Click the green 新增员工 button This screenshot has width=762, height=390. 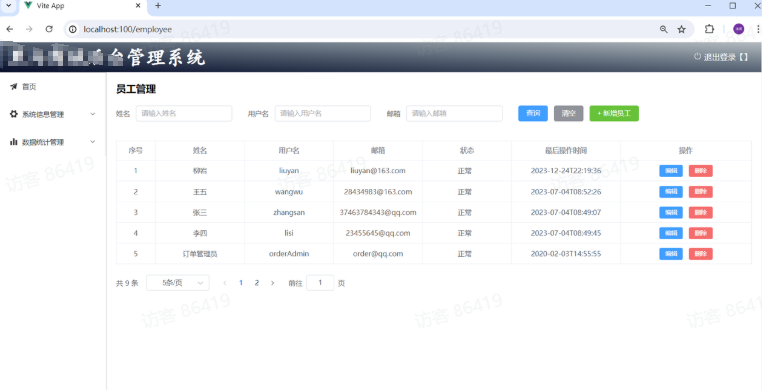pyautogui.click(x=614, y=113)
